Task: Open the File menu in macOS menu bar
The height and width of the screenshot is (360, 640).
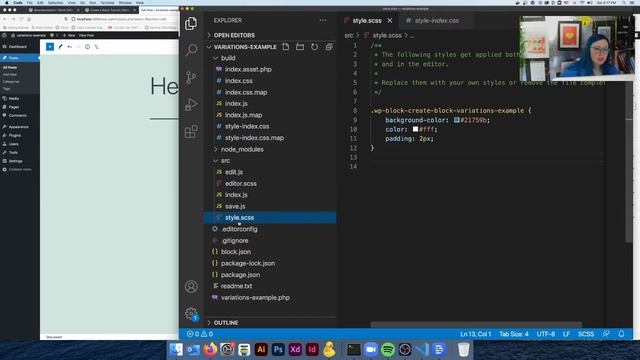Action: 29,2
